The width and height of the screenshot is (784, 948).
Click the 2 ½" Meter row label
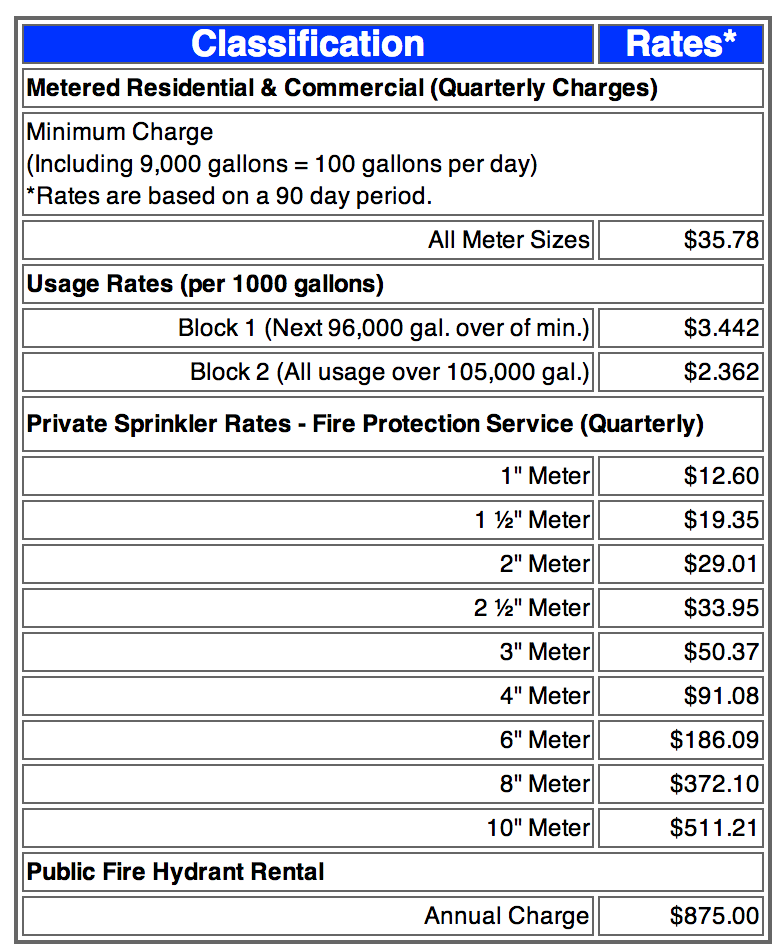(532, 608)
